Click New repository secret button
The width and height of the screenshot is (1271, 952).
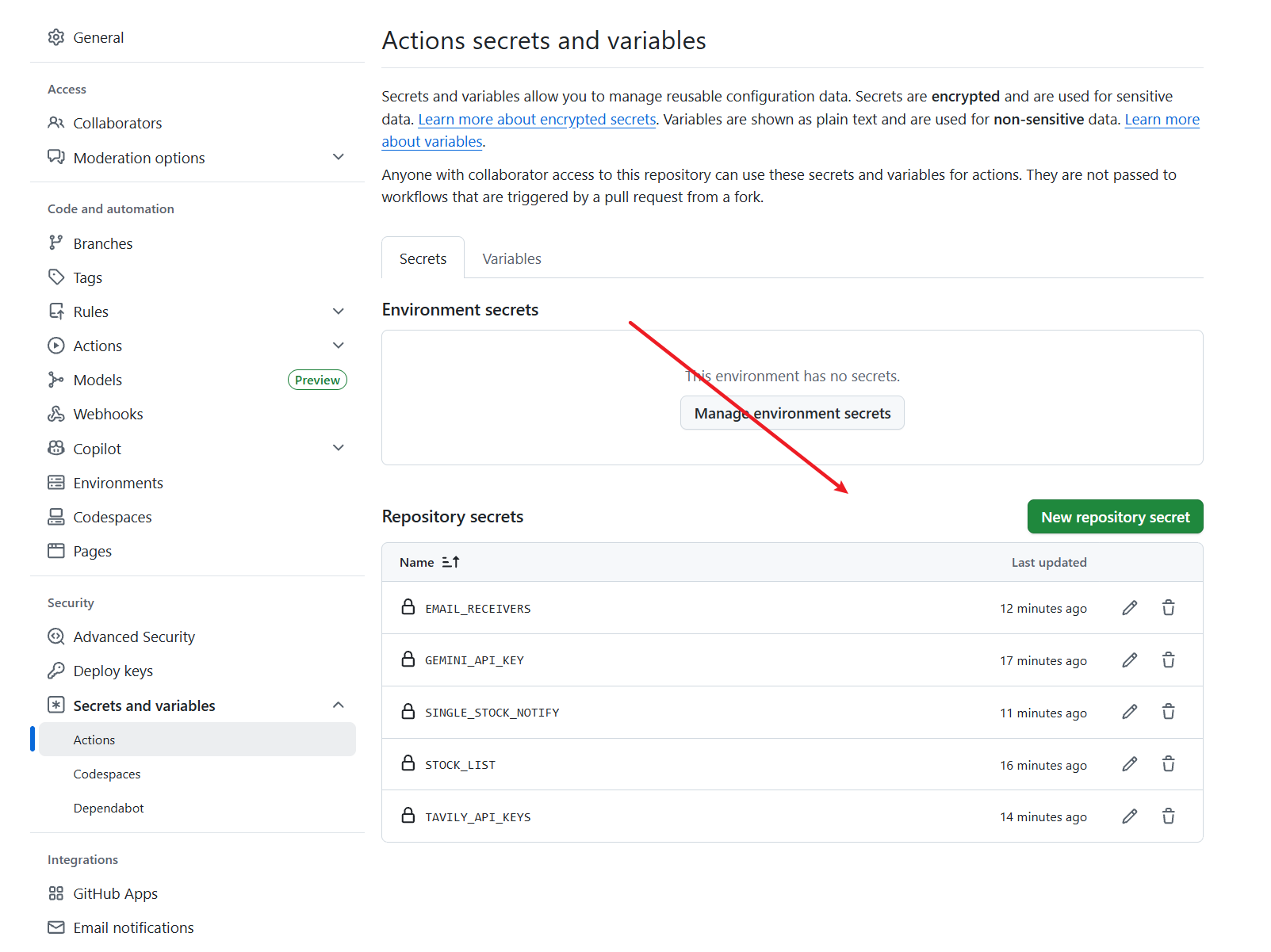(x=1115, y=517)
